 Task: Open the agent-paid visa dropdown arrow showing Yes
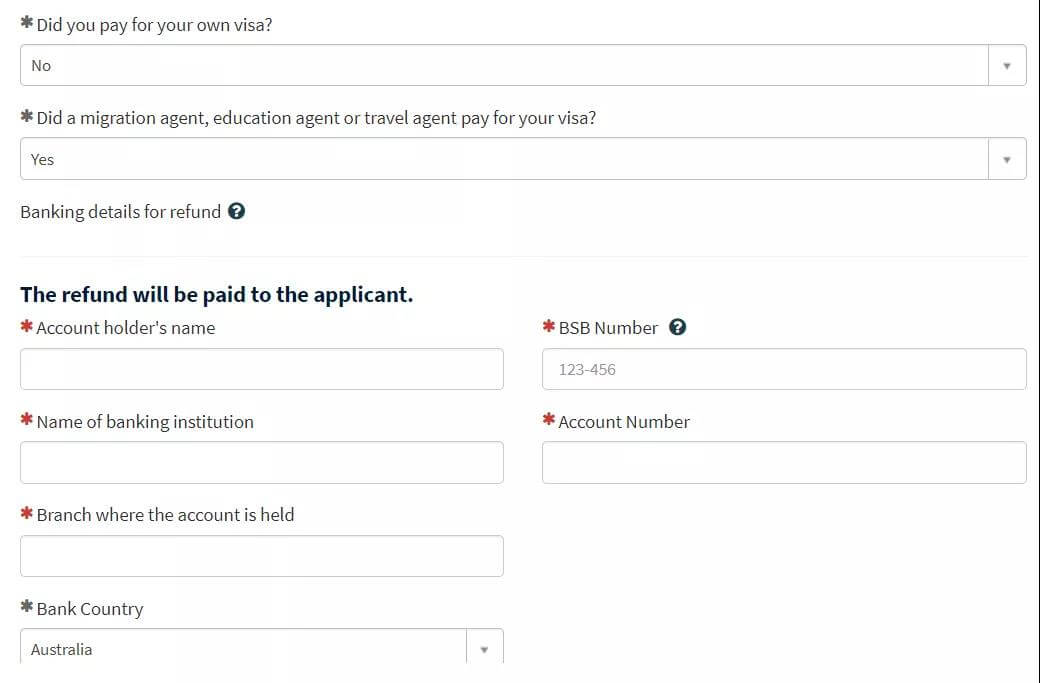coord(1007,159)
